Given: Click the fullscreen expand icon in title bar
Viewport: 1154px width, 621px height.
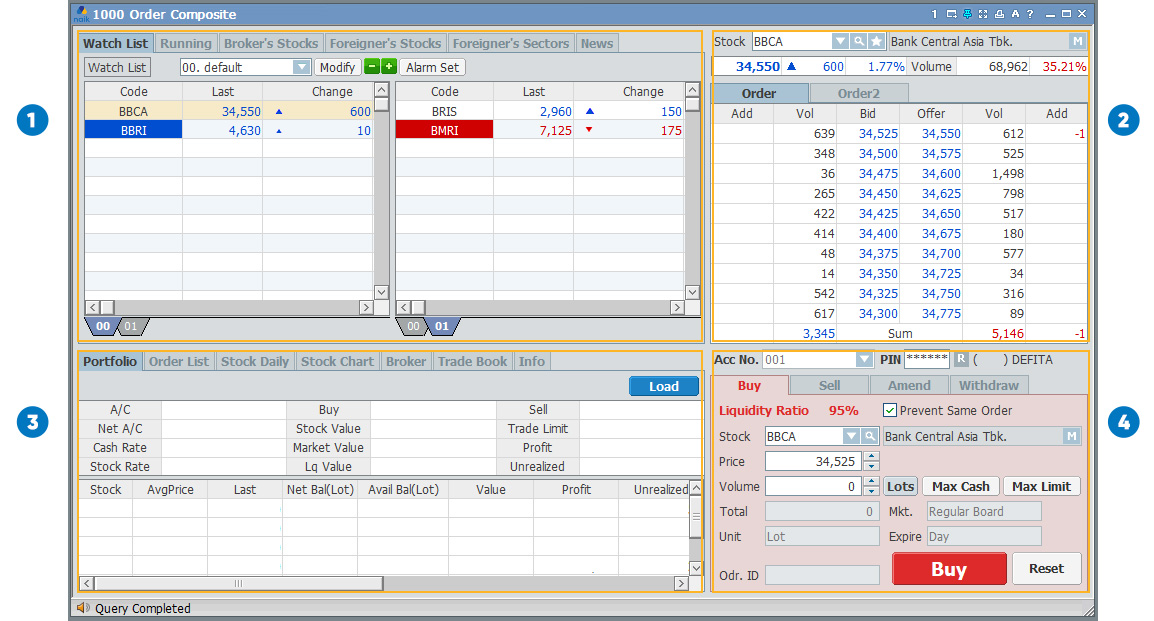Looking at the screenshot, I should point(983,14).
